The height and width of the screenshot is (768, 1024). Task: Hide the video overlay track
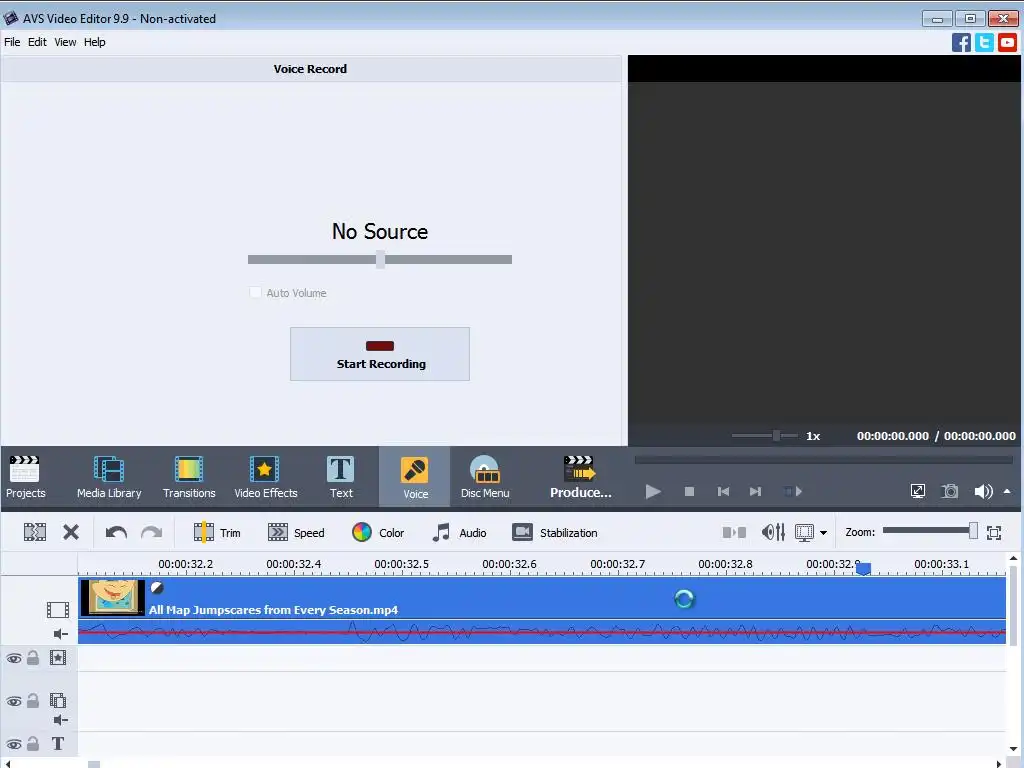[14, 701]
